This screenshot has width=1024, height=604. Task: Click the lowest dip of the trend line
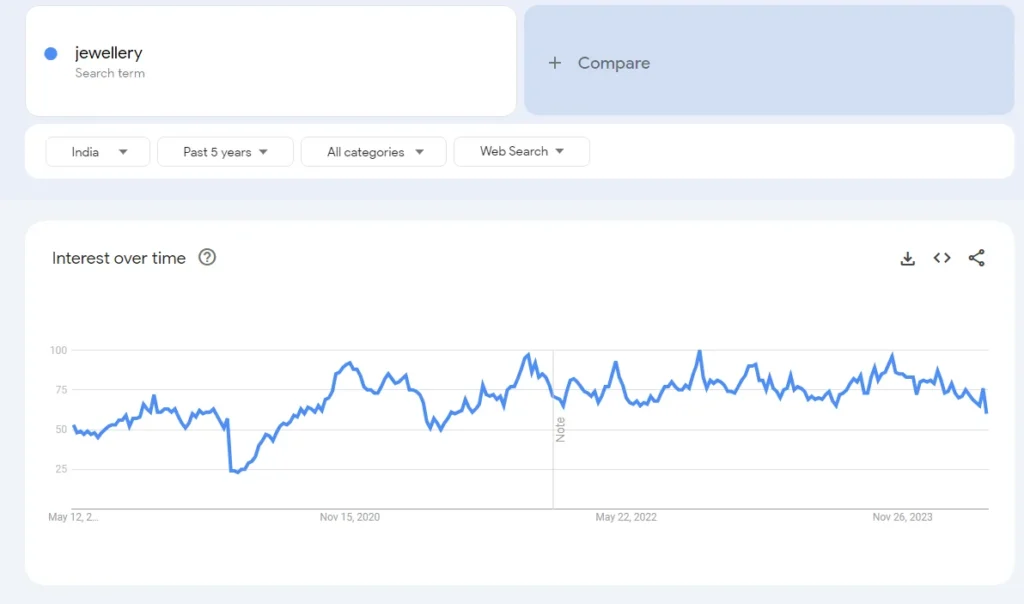point(237,471)
